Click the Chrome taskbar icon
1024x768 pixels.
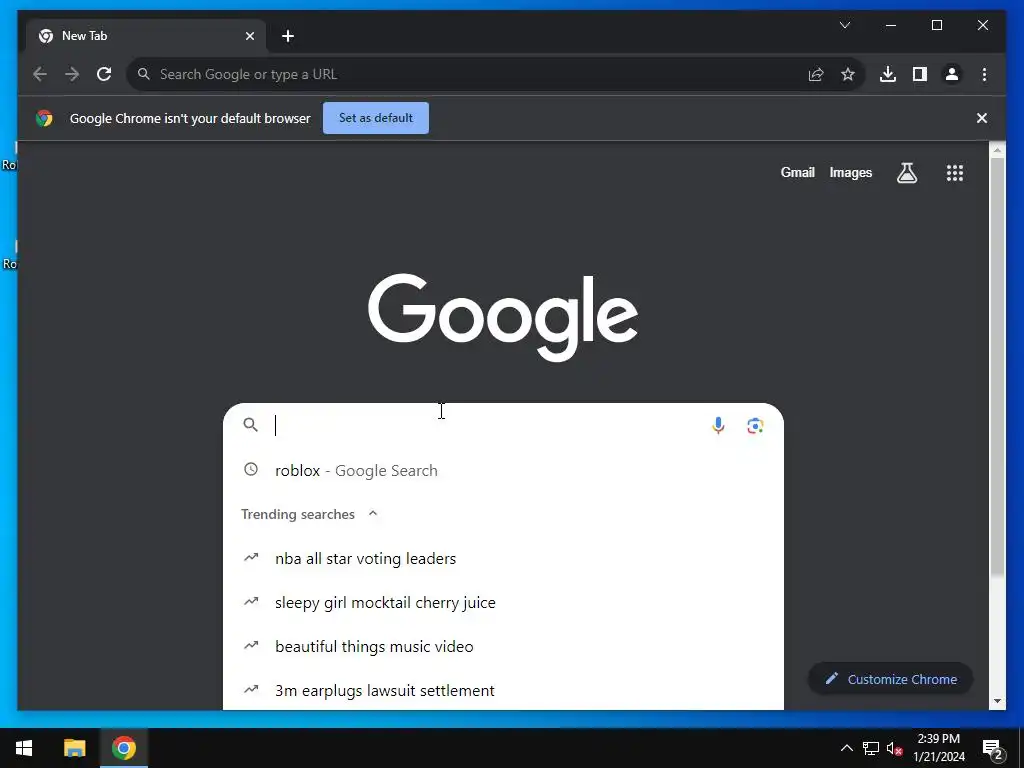coord(123,748)
